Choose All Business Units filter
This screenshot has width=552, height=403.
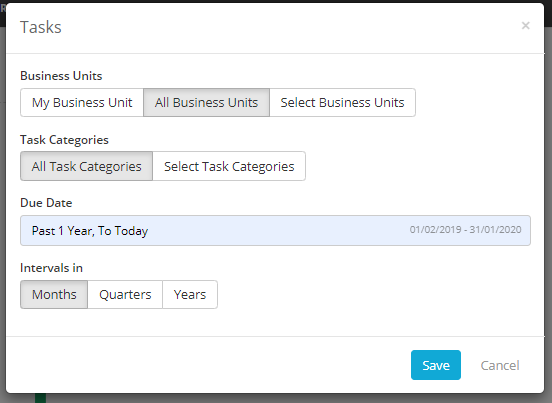point(206,102)
